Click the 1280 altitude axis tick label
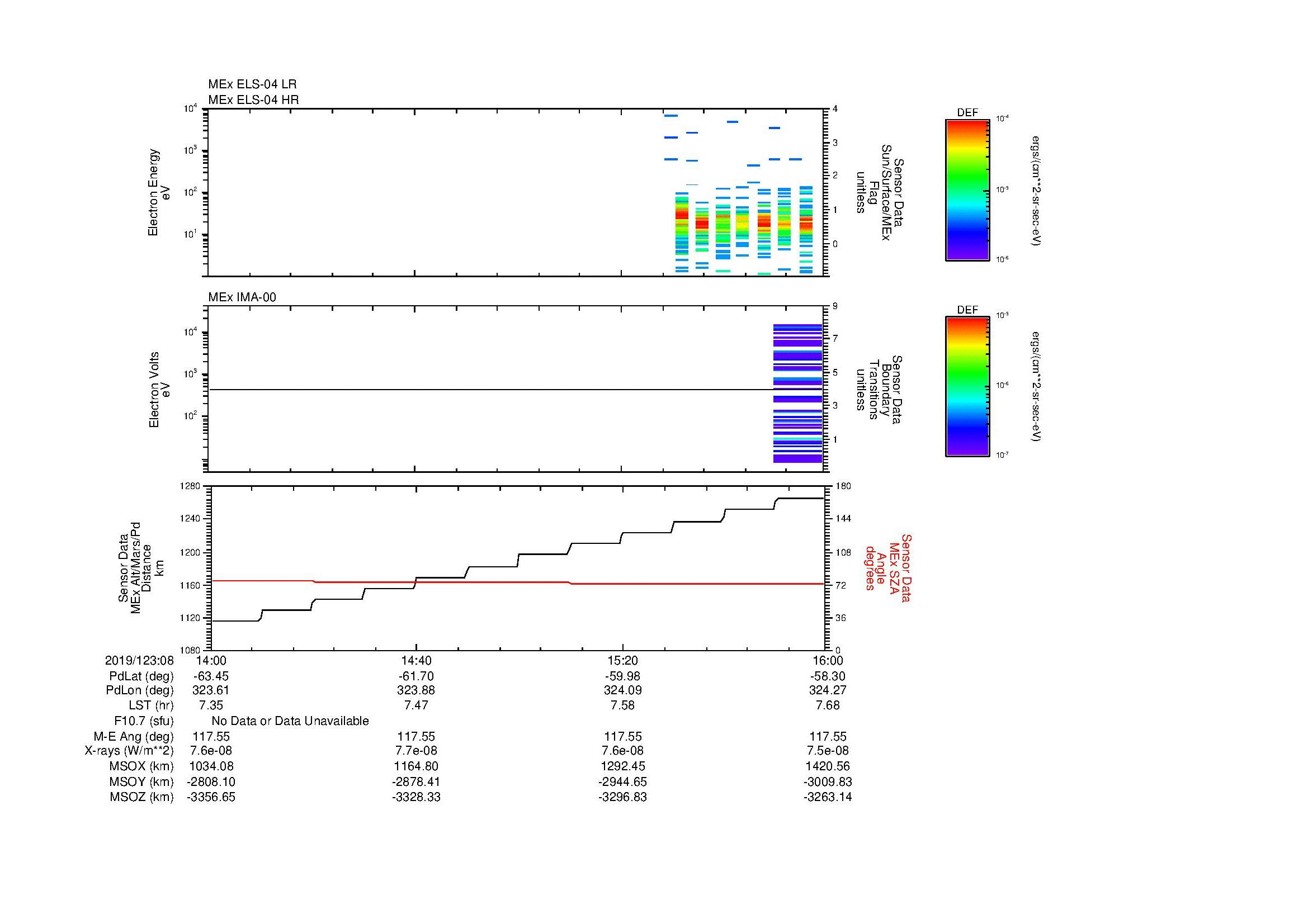Screen dimensions: 1308x924 [x=190, y=486]
